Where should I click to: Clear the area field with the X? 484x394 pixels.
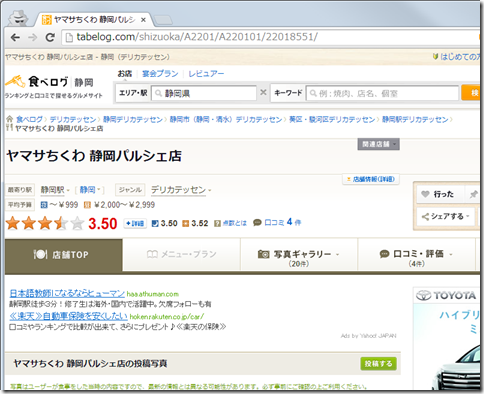point(263,92)
